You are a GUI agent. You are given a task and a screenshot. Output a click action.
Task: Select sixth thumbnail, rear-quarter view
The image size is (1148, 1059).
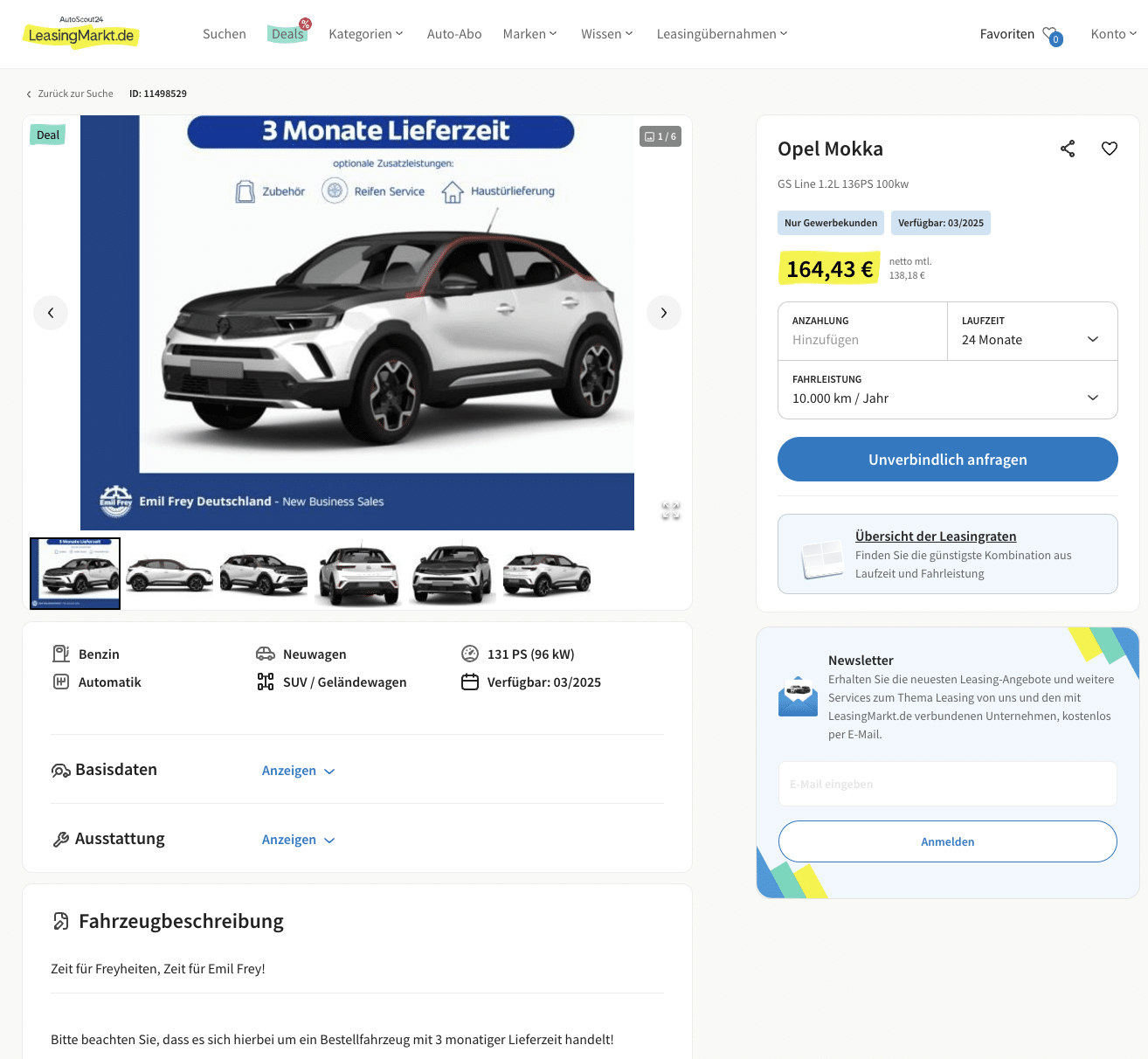pos(547,573)
